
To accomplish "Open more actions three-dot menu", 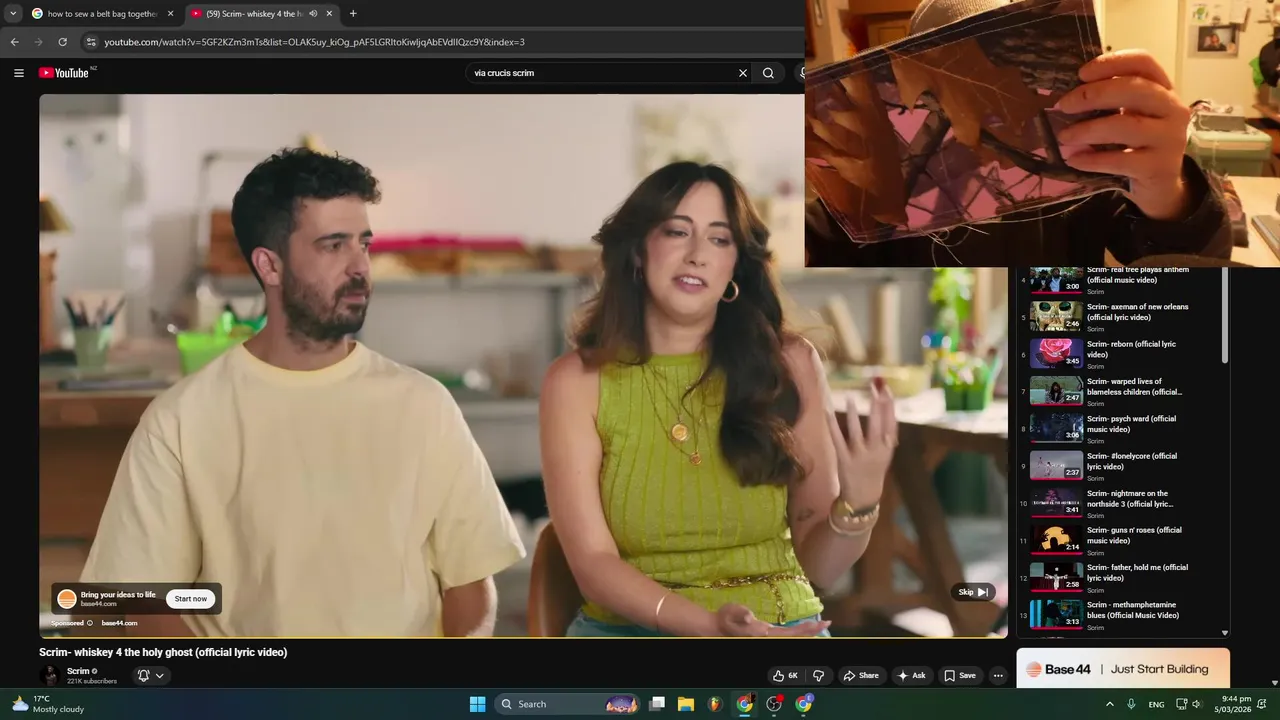I will [998, 676].
